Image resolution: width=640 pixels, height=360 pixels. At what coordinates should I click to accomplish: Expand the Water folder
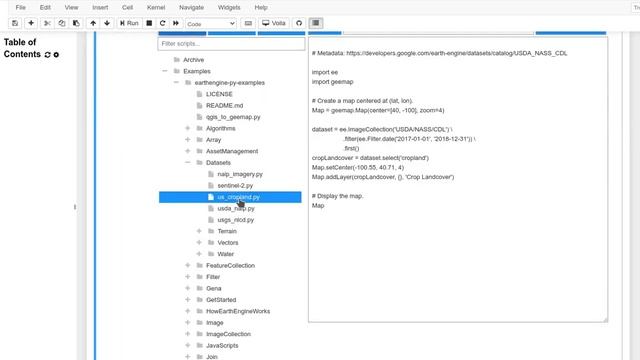pos(199,254)
